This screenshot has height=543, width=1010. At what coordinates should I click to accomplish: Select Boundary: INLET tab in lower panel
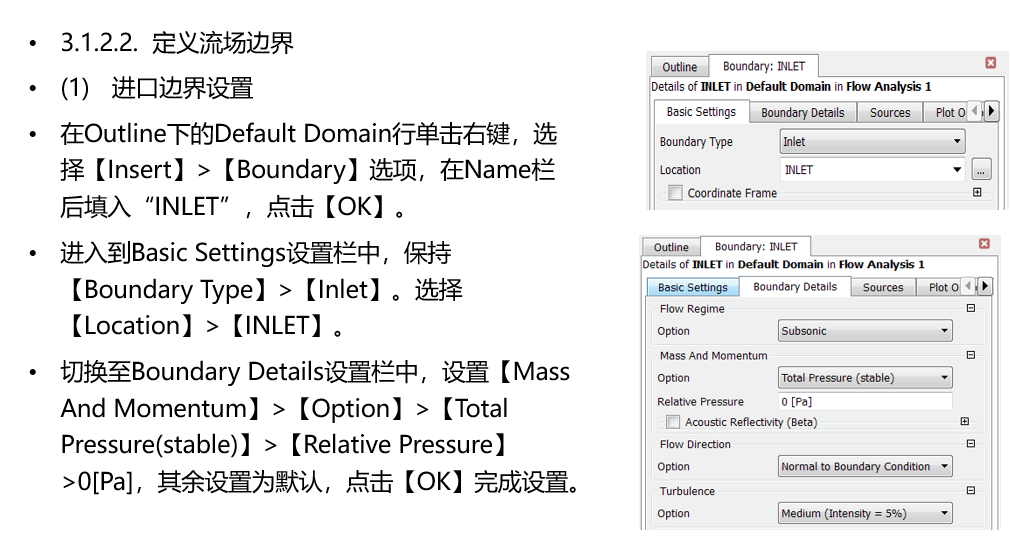[756, 246]
